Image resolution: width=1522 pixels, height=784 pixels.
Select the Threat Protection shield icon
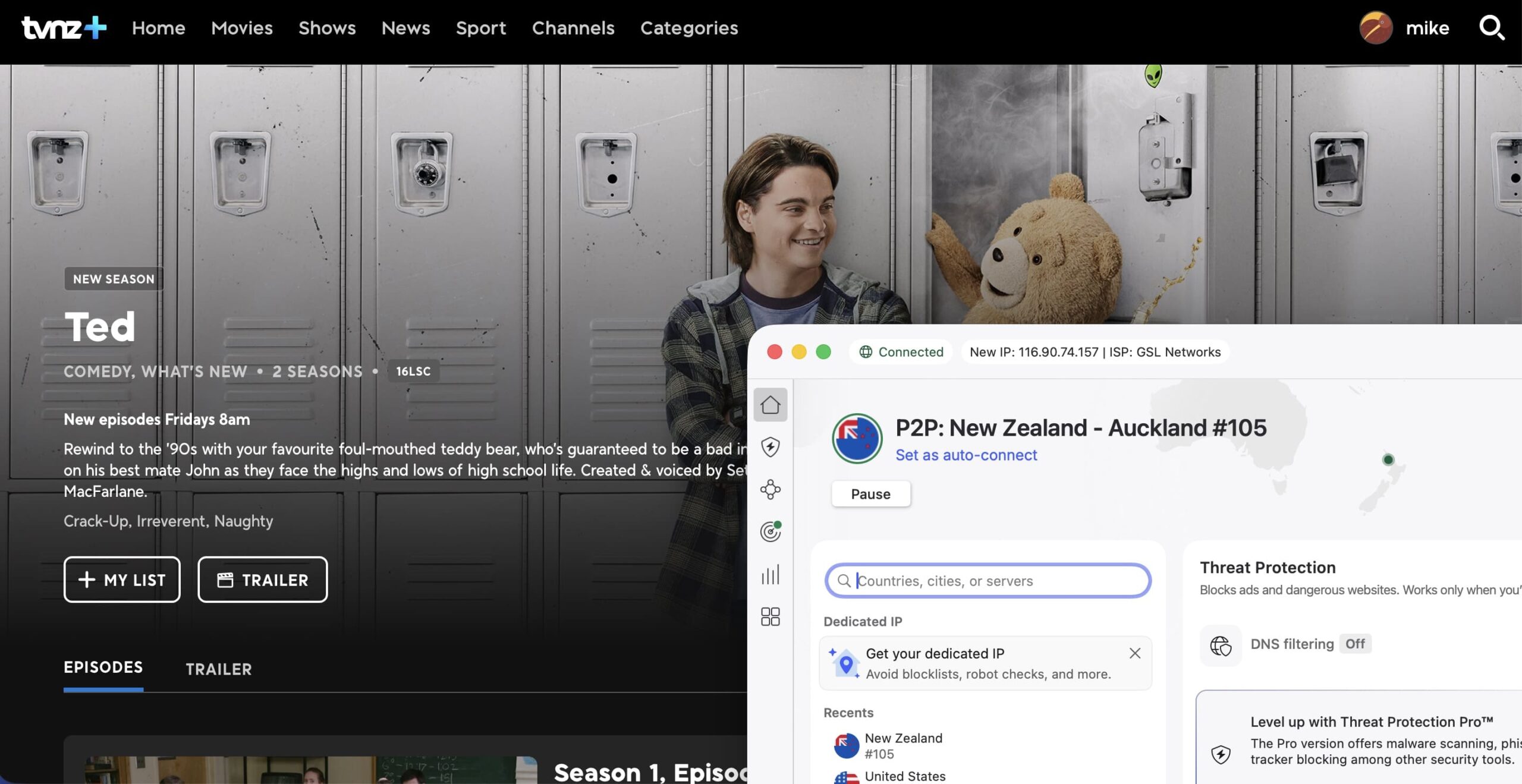point(771,448)
